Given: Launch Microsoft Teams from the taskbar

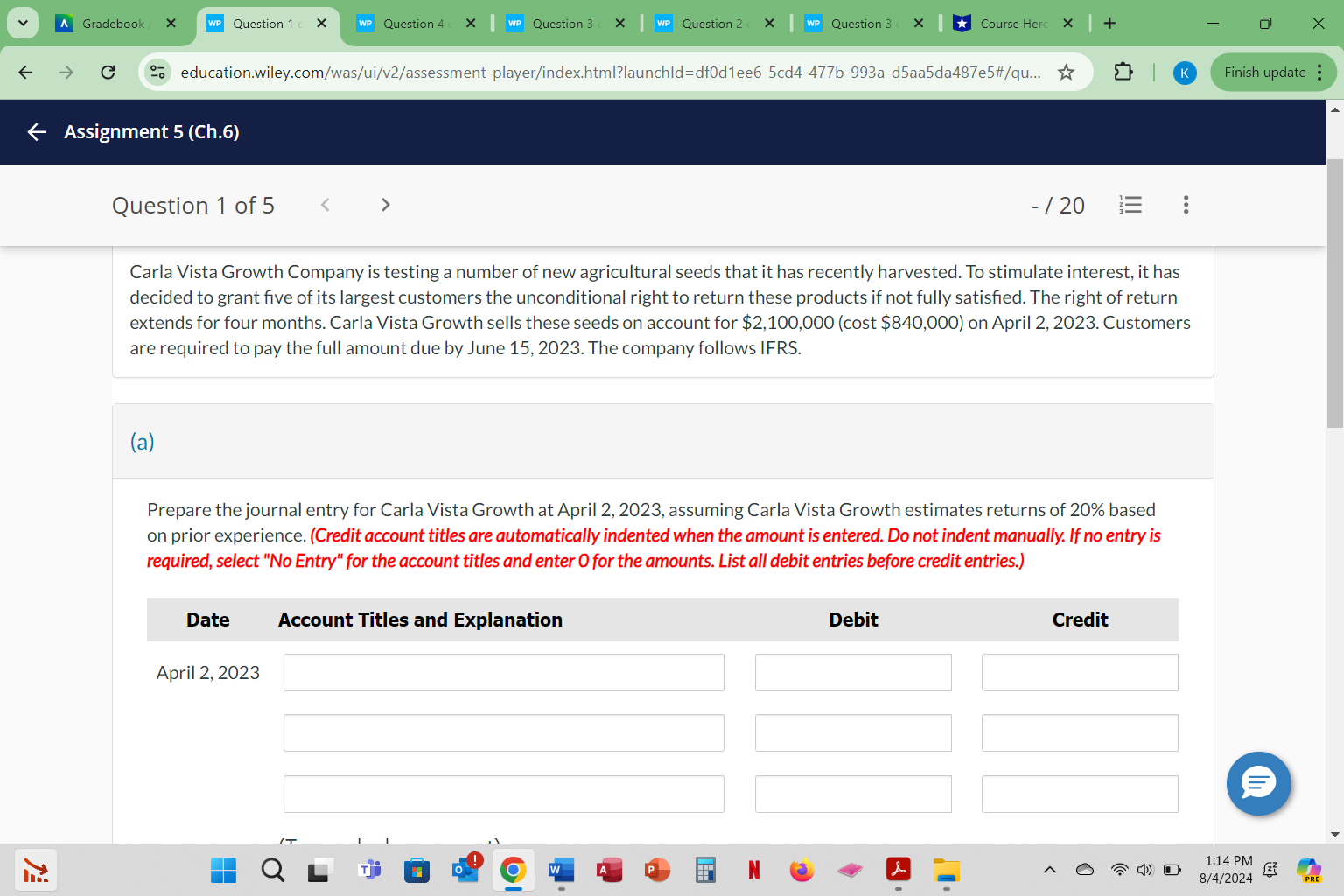Looking at the screenshot, I should pyautogui.click(x=368, y=871).
